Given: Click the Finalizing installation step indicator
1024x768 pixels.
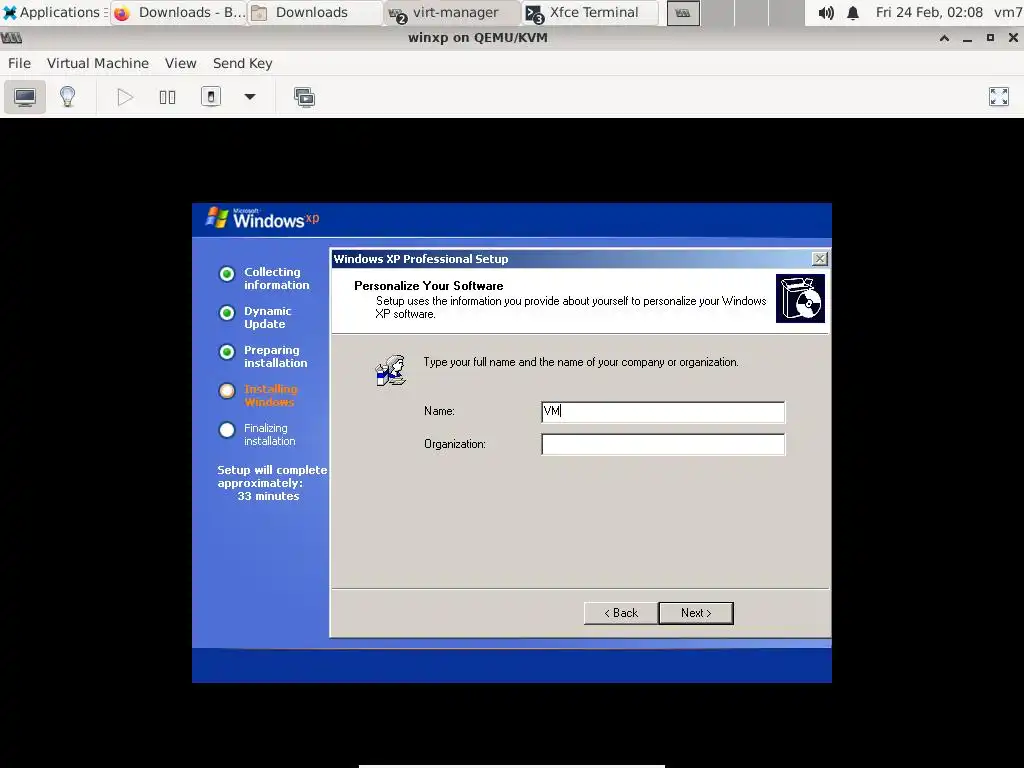Looking at the screenshot, I should pyautogui.click(x=227, y=430).
